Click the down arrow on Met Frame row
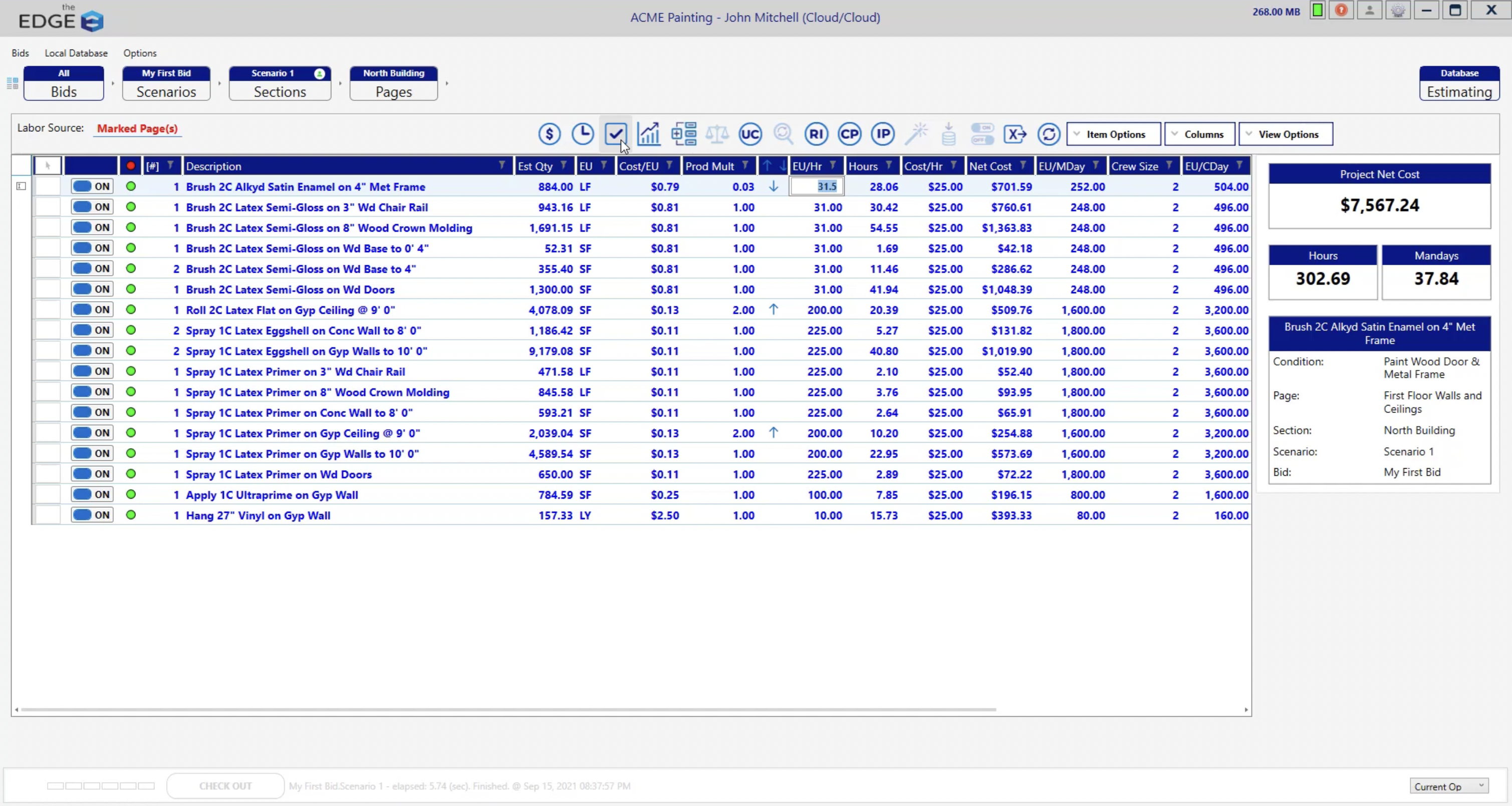Viewport: 1512px width, 806px height. pos(774,186)
